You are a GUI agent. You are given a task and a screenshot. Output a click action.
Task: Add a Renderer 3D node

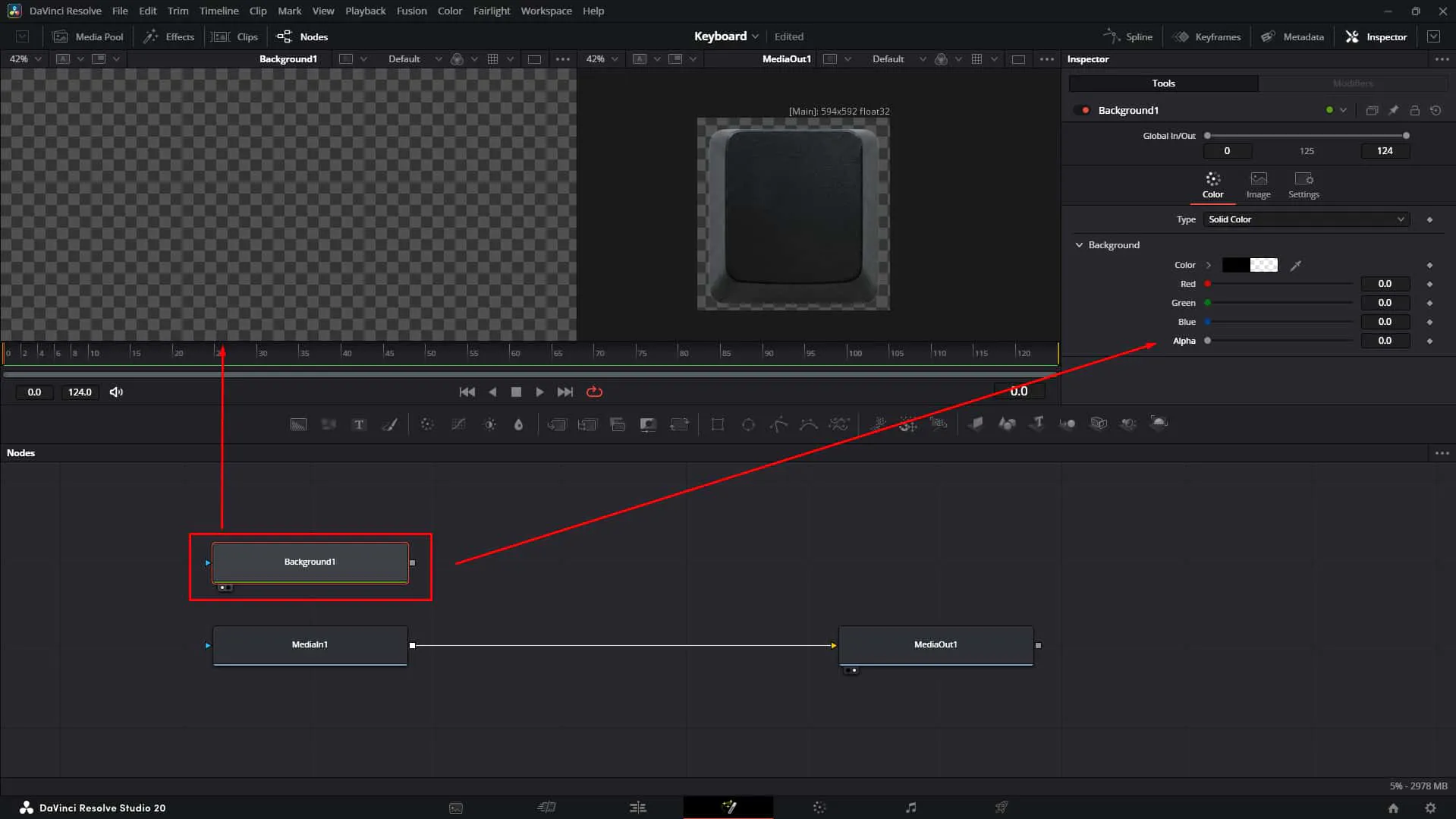[x=1159, y=424]
